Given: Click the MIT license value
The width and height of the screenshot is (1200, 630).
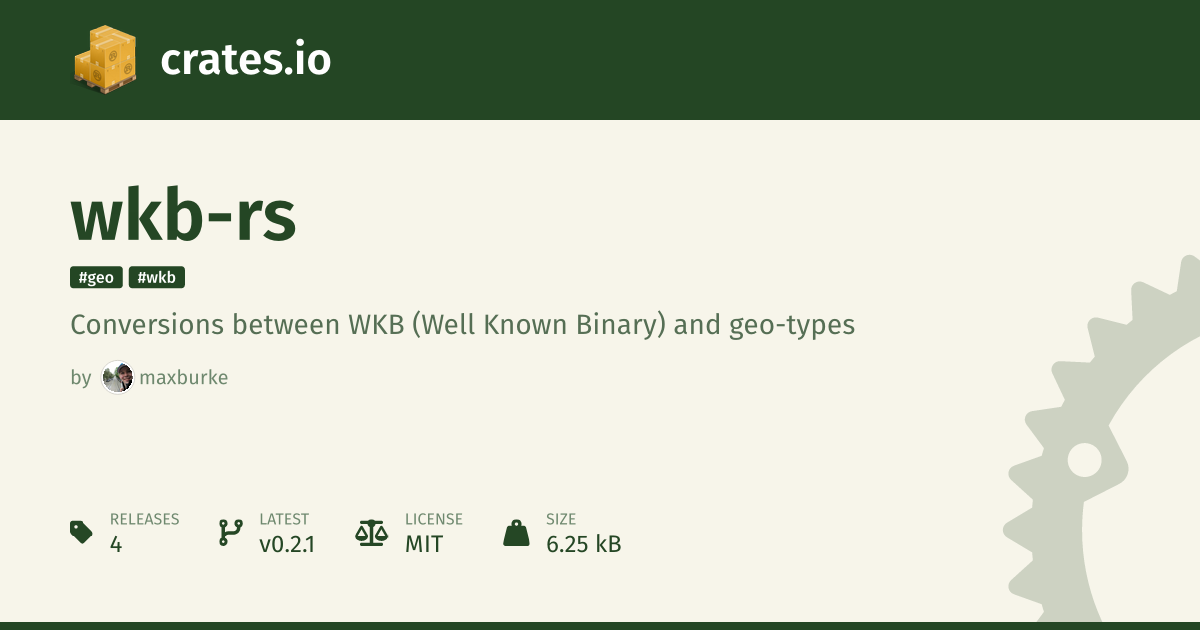Looking at the screenshot, I should [424, 544].
